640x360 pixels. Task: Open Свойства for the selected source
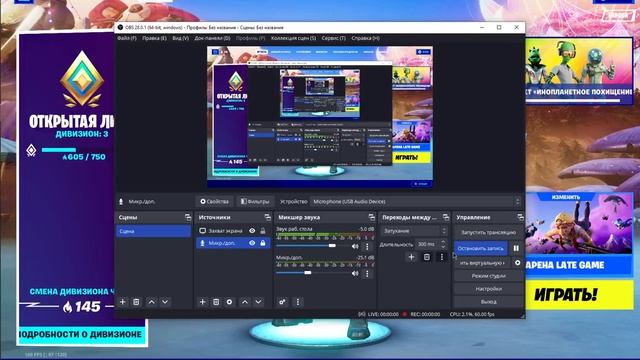click(215, 202)
